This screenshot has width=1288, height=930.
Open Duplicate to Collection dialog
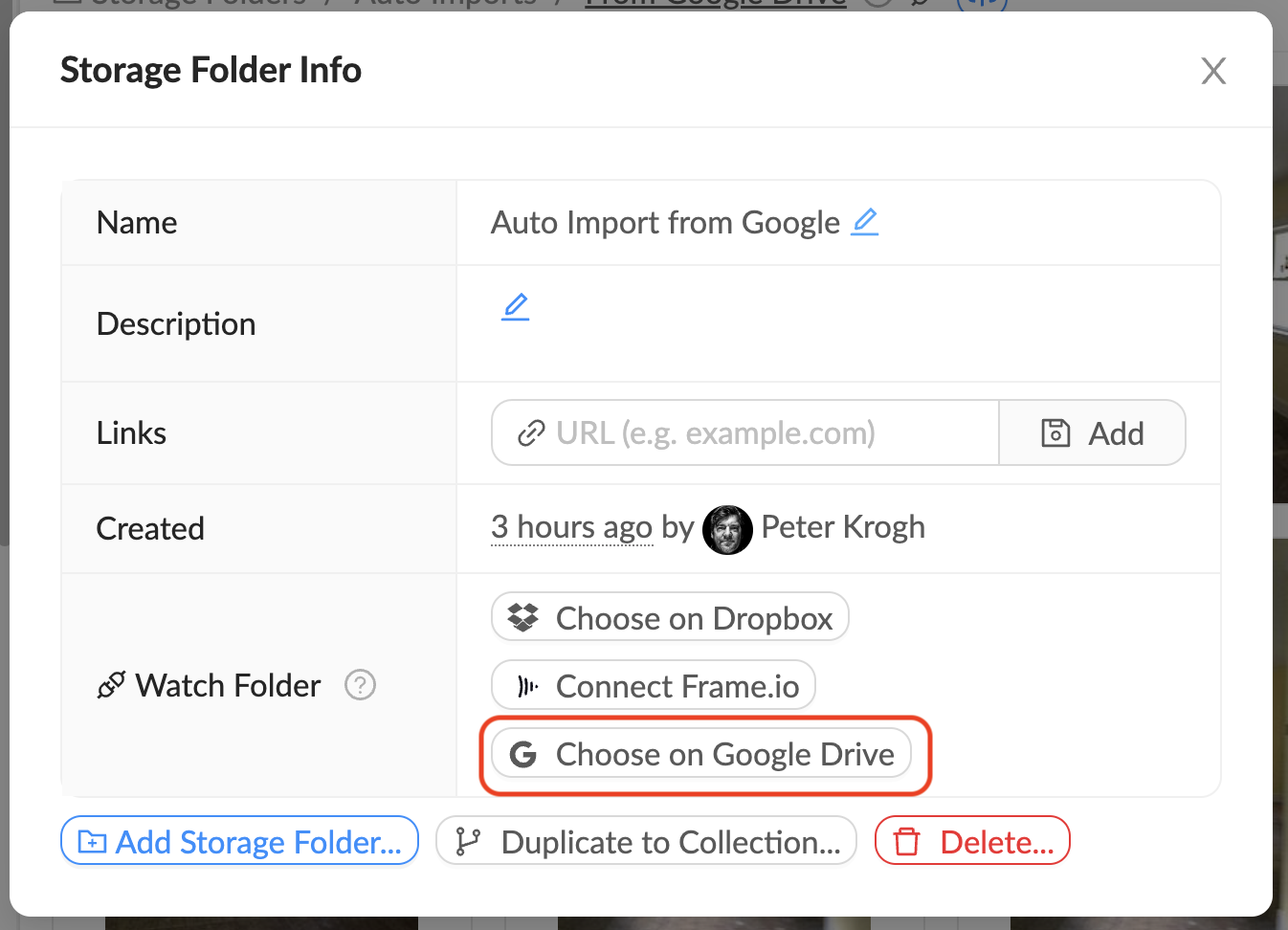pyautogui.click(x=646, y=841)
